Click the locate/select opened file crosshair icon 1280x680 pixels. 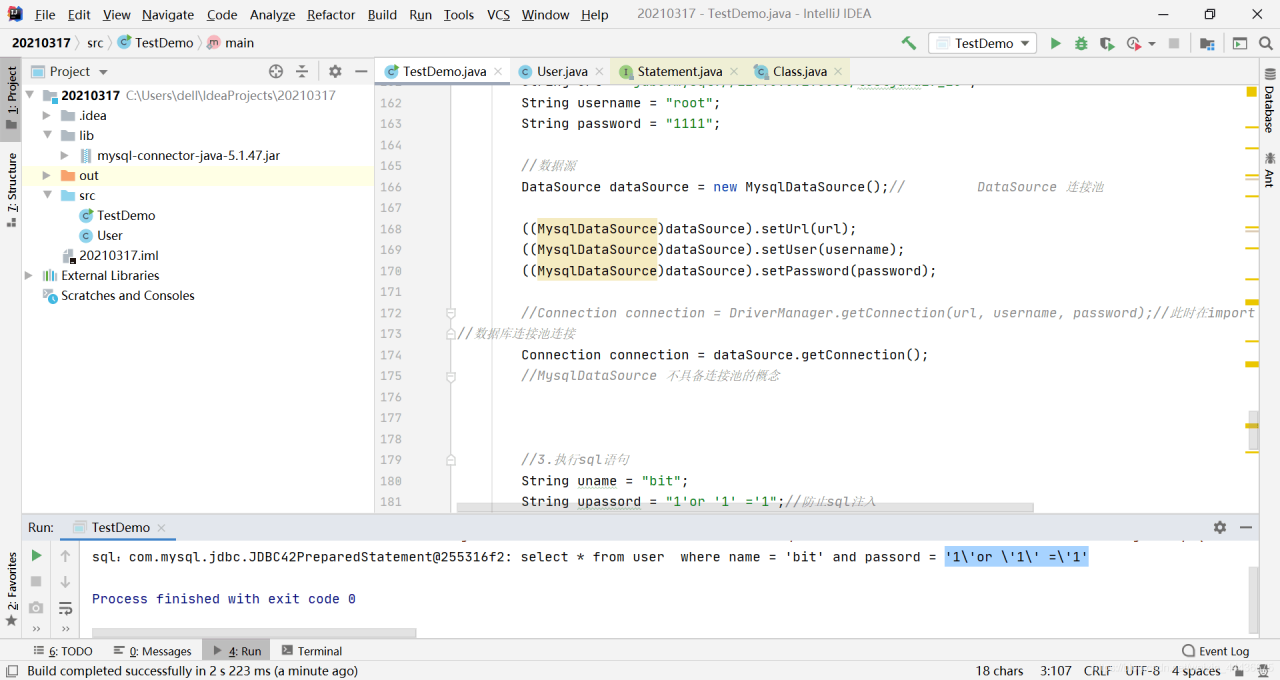pos(276,71)
